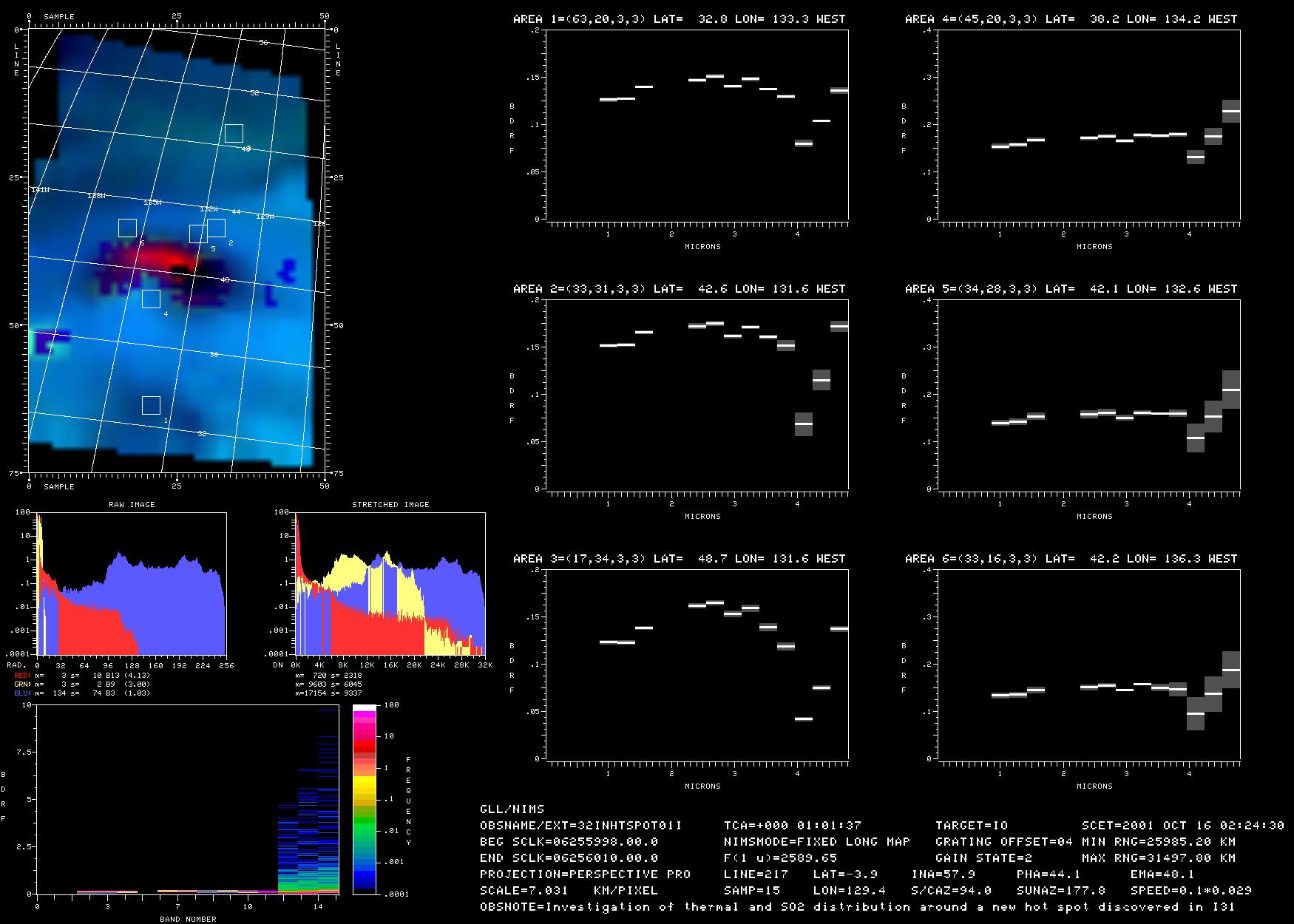
Task: Click 'PROJECTION=PERSPECTIVE PRO' text
Action: click(x=586, y=874)
